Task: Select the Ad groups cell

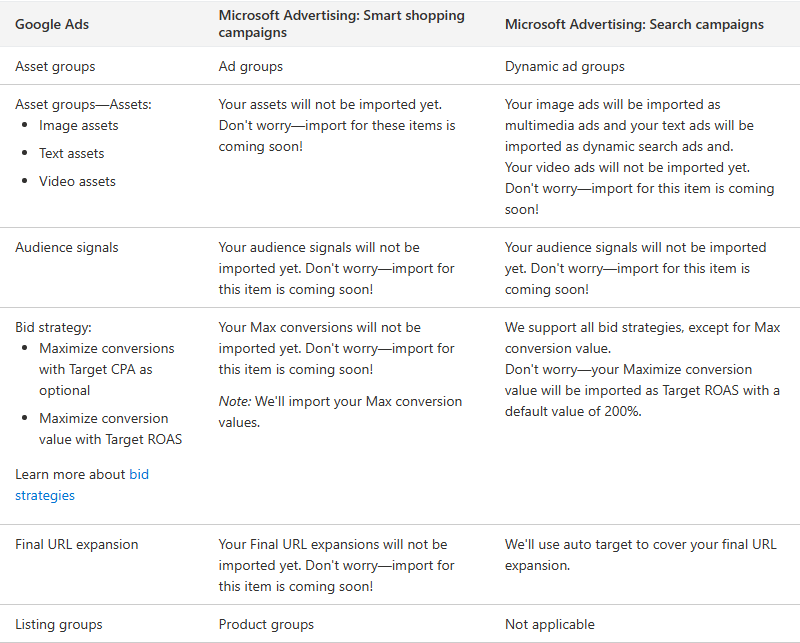Action: point(251,67)
